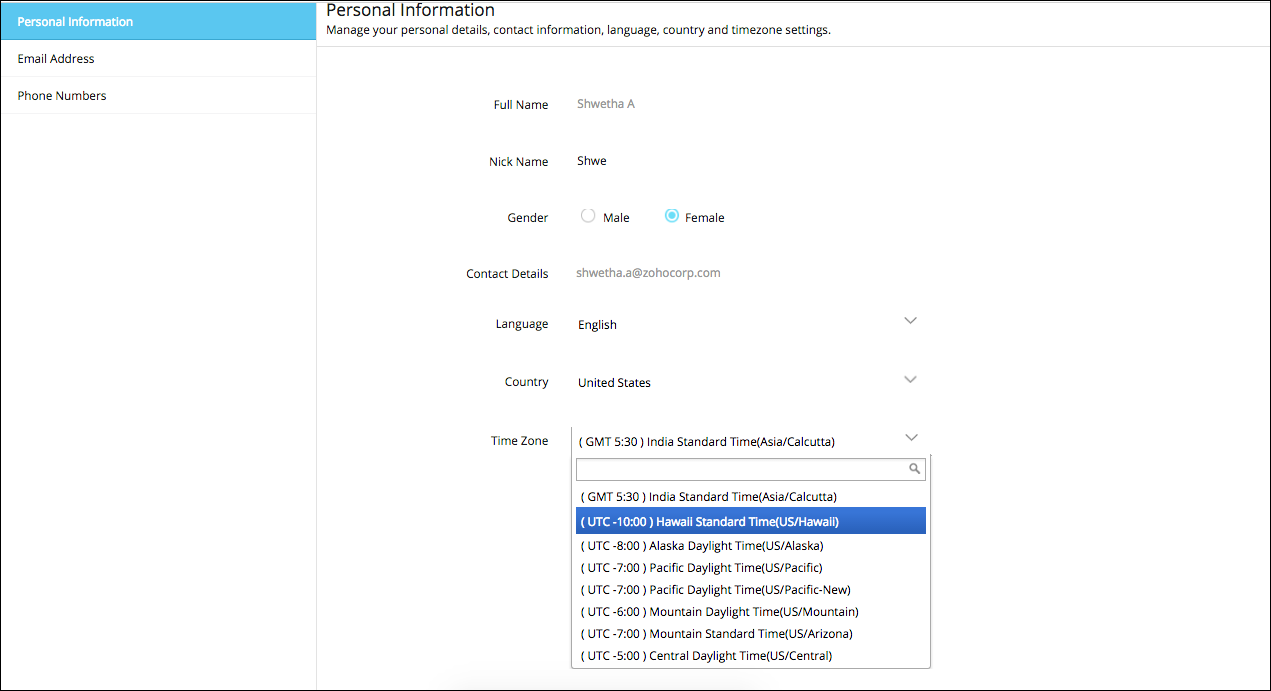Go to Phone Numbers section
The width and height of the screenshot is (1271, 691).
click(x=62, y=96)
